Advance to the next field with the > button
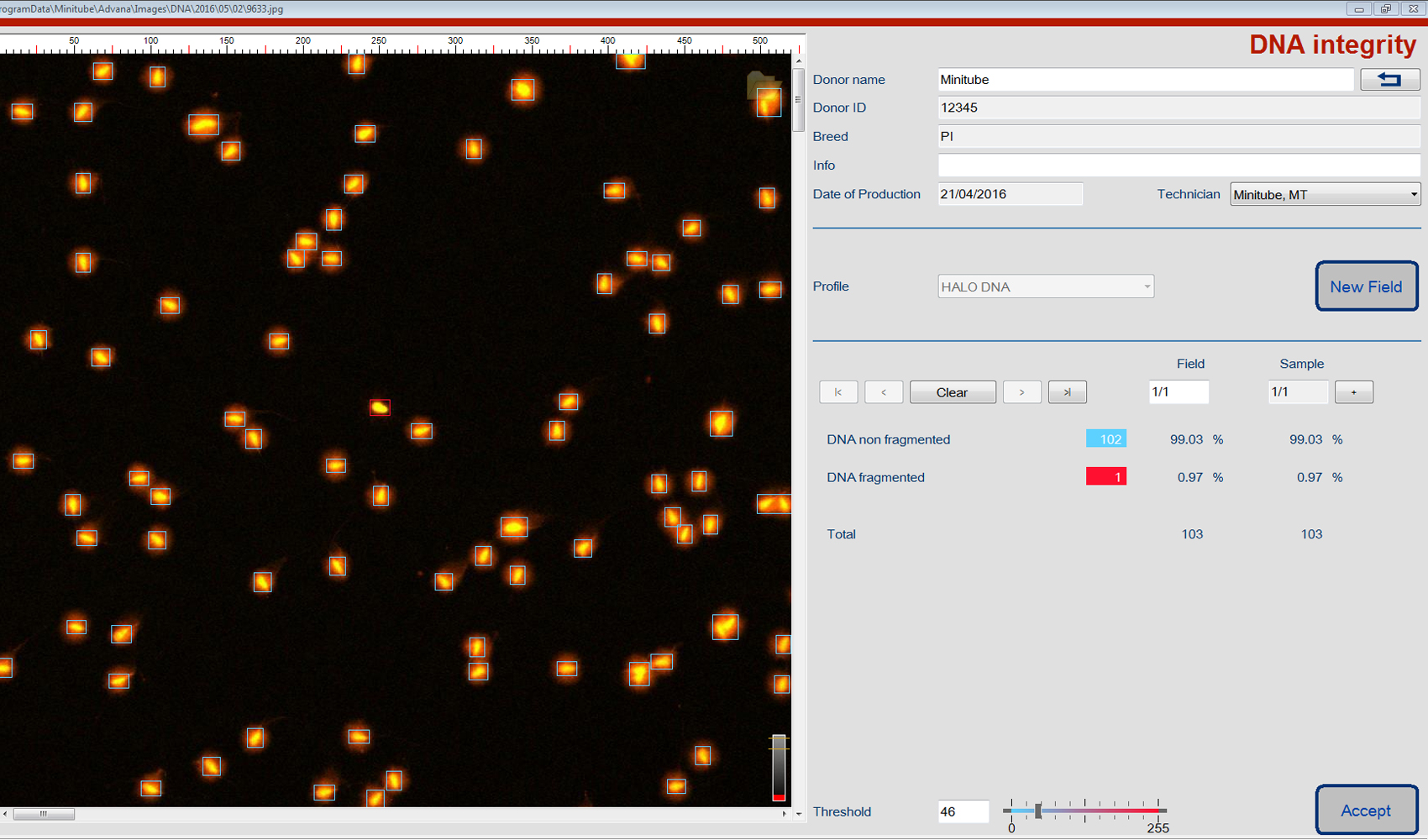This screenshot has width=1428, height=840. click(x=1021, y=392)
